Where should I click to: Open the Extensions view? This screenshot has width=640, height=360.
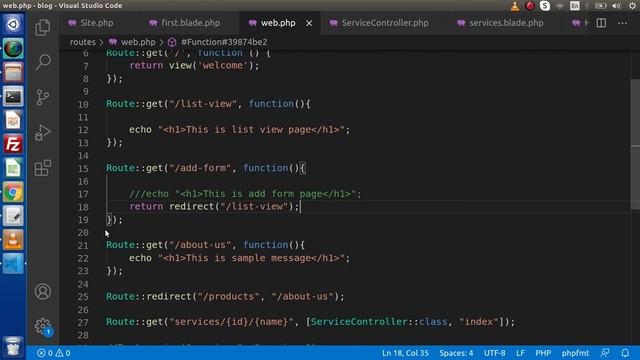click(x=42, y=167)
